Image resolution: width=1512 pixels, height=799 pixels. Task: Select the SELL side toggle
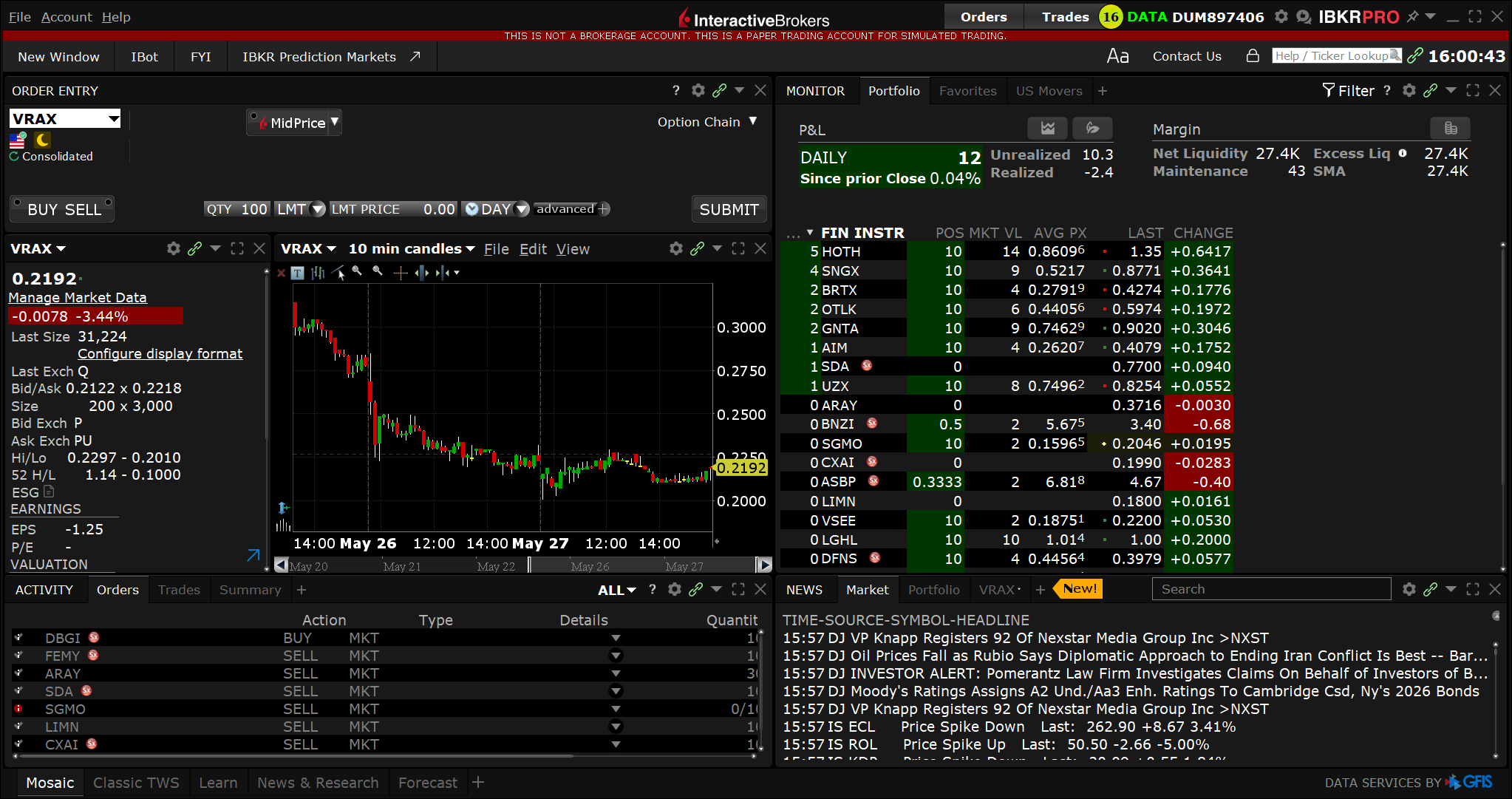tap(84, 209)
